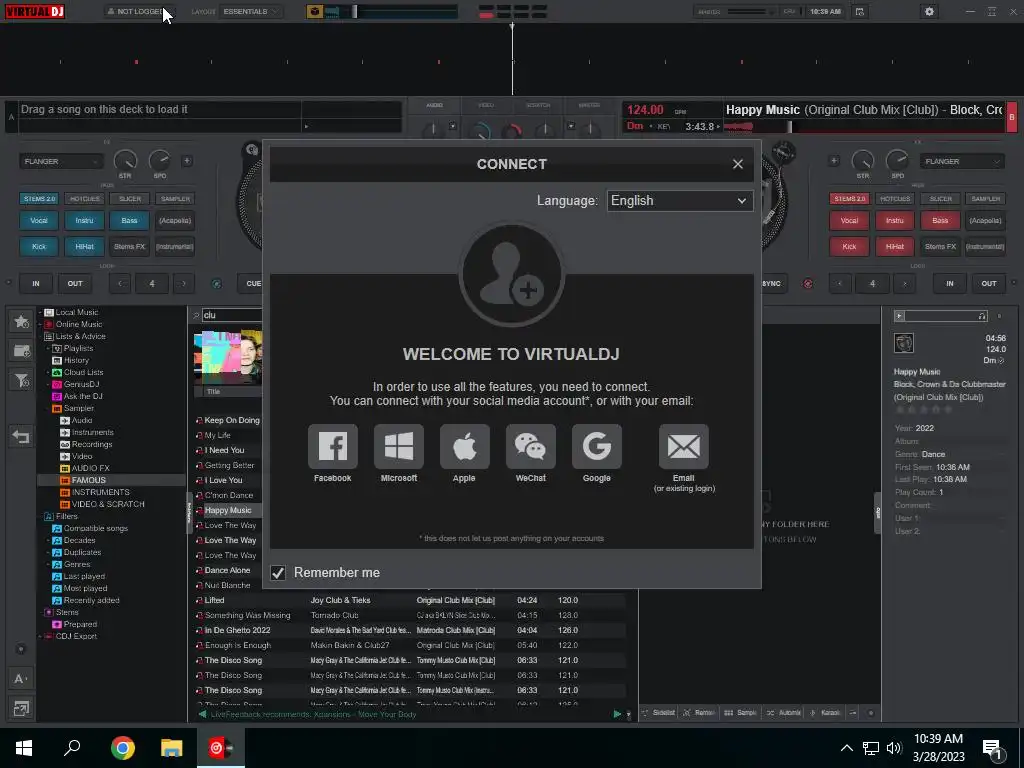The width and height of the screenshot is (1024, 768).
Task: Open the VirtualDJ settings gear
Action: pos(929,11)
